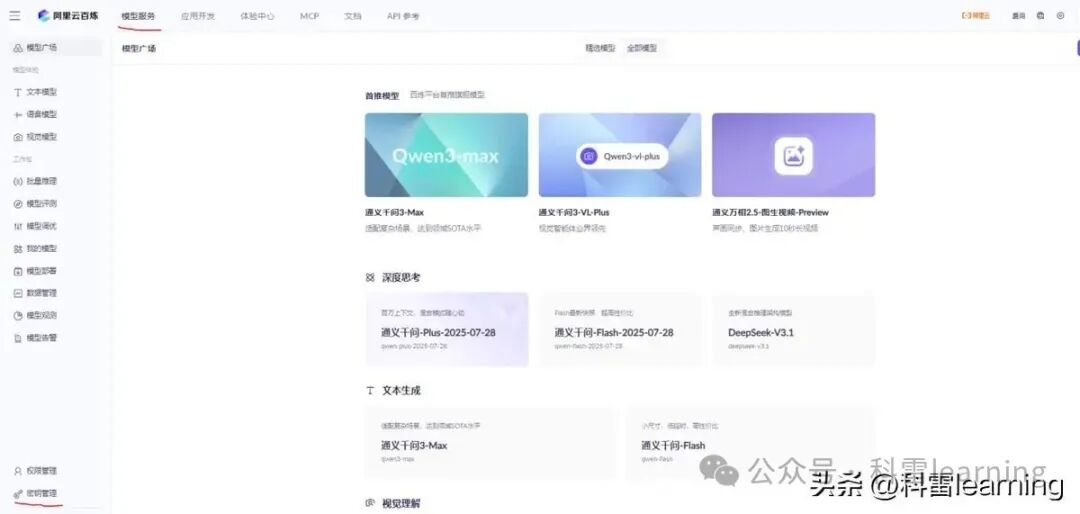Open the 文档 top tab
Image resolution: width=1080 pixels, height=514 pixels.
tap(353, 16)
